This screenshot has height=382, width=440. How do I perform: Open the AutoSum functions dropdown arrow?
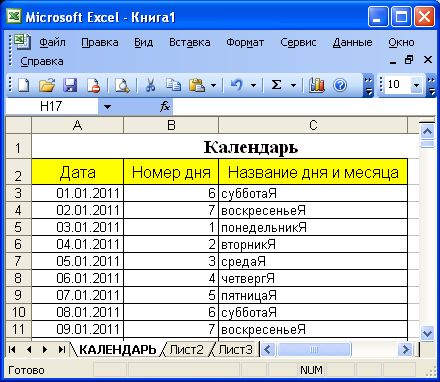293,85
